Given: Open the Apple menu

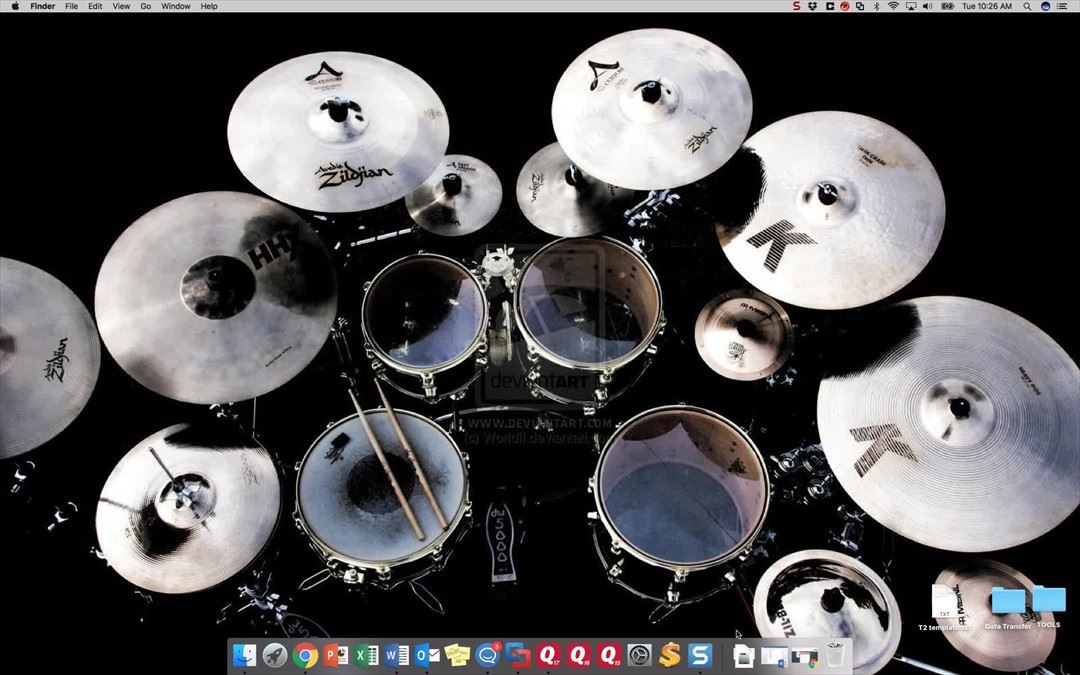Looking at the screenshot, I should [x=15, y=6].
